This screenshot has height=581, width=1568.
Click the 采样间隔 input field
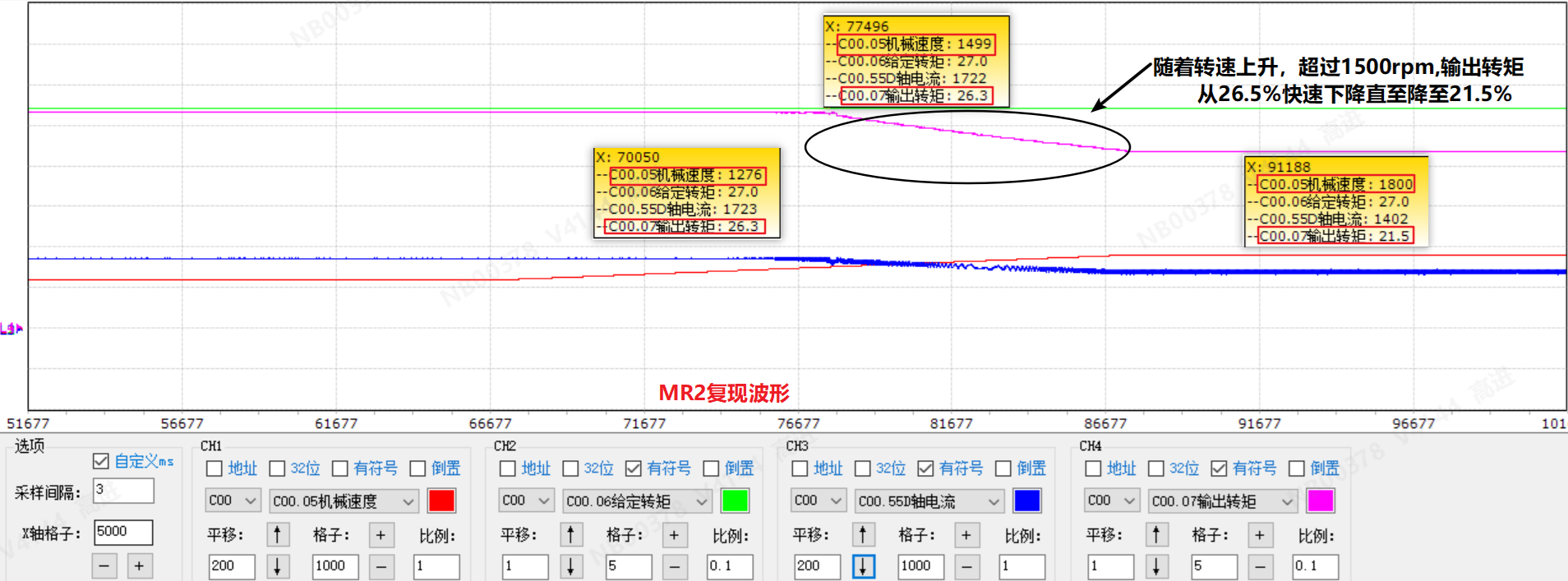(123, 491)
